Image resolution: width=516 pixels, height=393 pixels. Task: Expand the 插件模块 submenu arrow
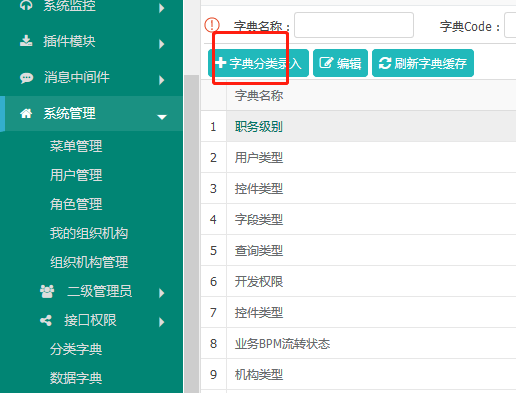[x=162, y=44]
